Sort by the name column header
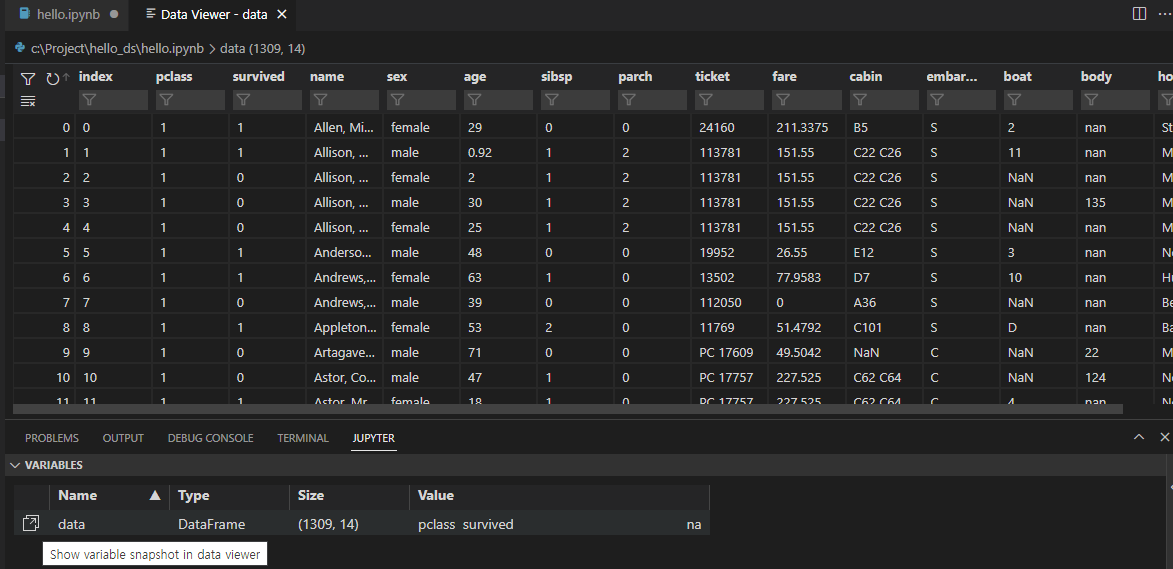Screen dimensions: 1173x569 point(327,76)
